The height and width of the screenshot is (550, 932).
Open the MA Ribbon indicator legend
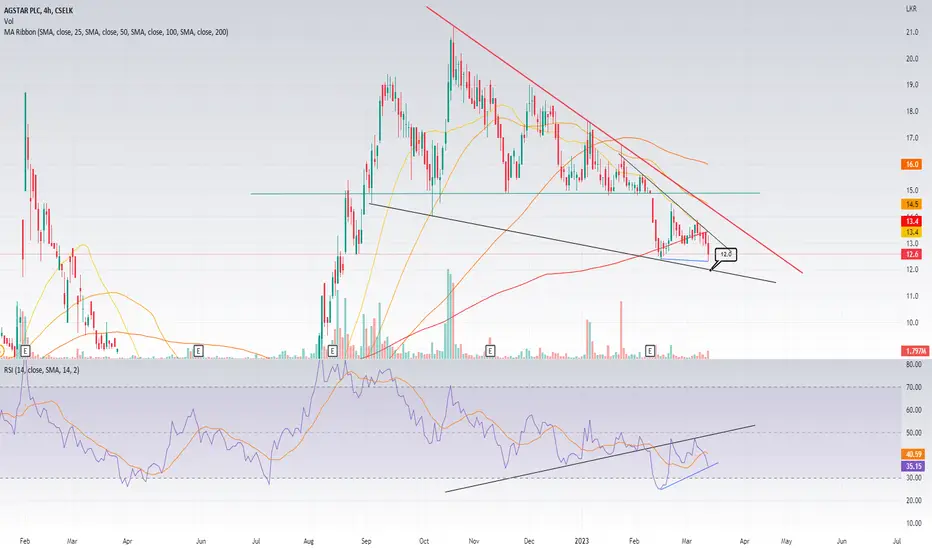click(x=116, y=32)
